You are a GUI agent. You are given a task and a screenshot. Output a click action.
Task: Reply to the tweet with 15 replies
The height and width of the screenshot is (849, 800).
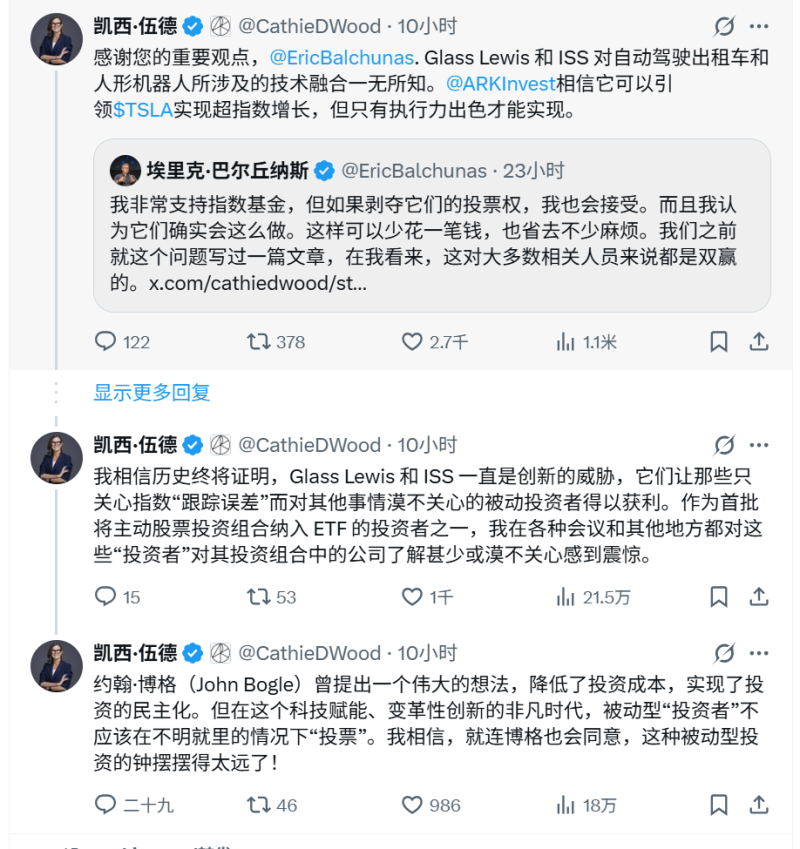(x=106, y=597)
